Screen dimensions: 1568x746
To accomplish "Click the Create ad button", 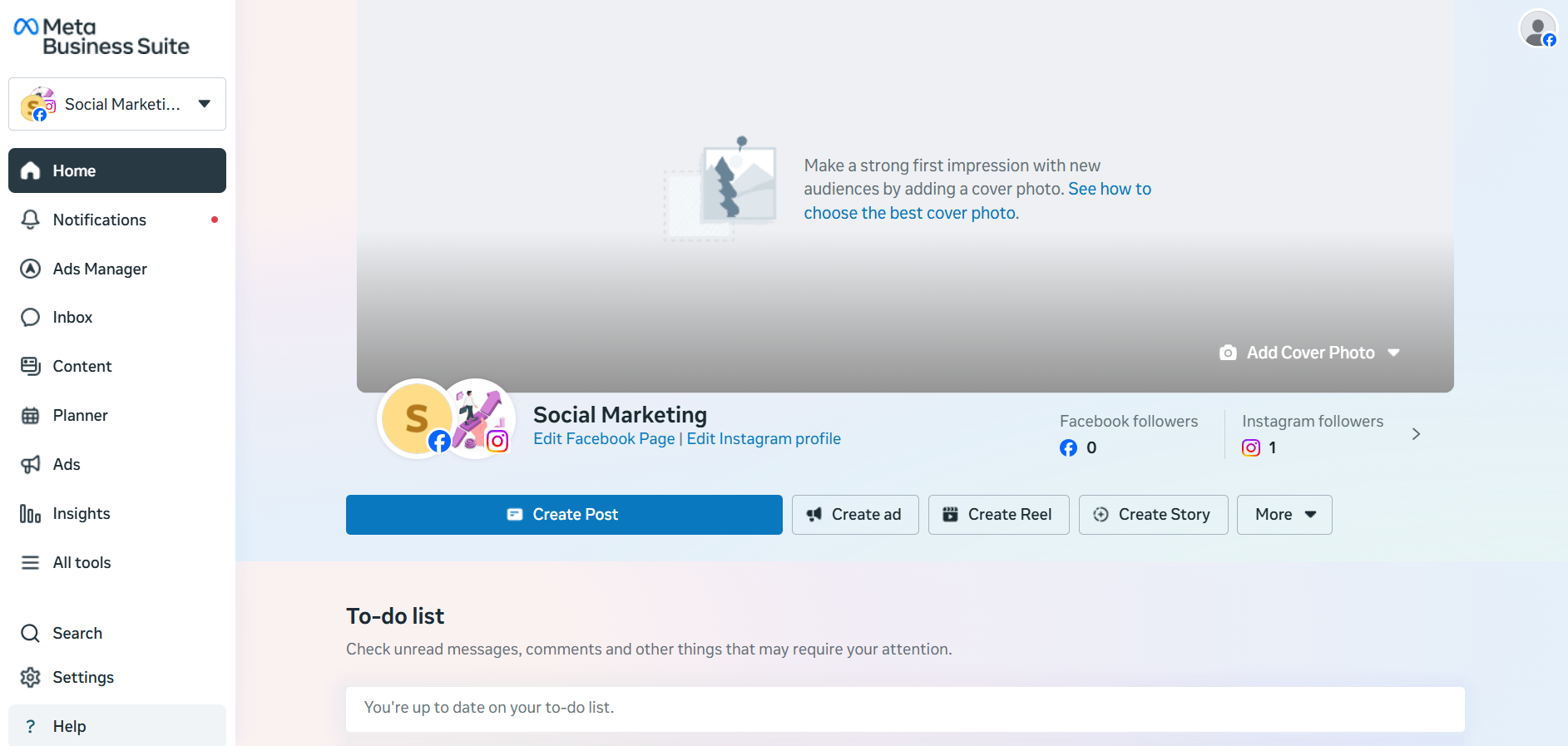I will coord(855,515).
